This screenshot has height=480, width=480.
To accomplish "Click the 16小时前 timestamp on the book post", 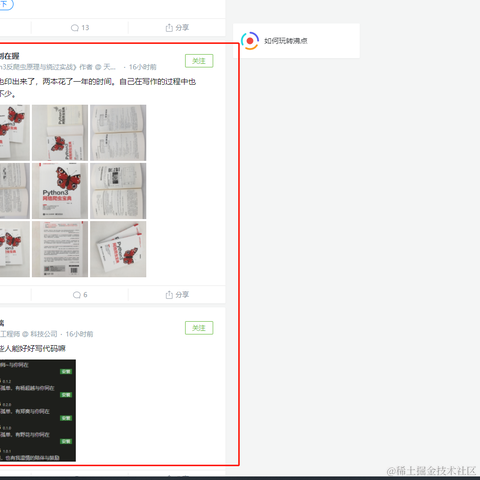I will pos(143,67).
